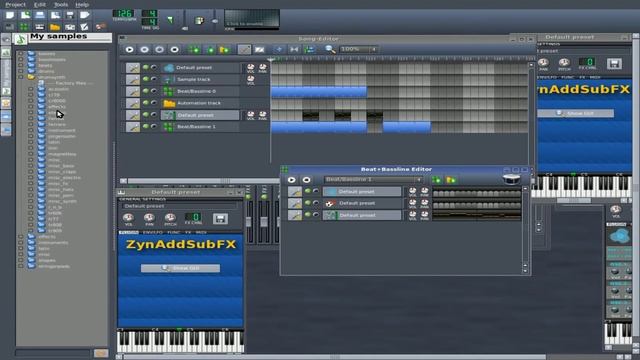Open the 100% zoom dropdown in Song-Editor
Image resolution: width=640 pixels, height=360 pixels.
(359, 49)
